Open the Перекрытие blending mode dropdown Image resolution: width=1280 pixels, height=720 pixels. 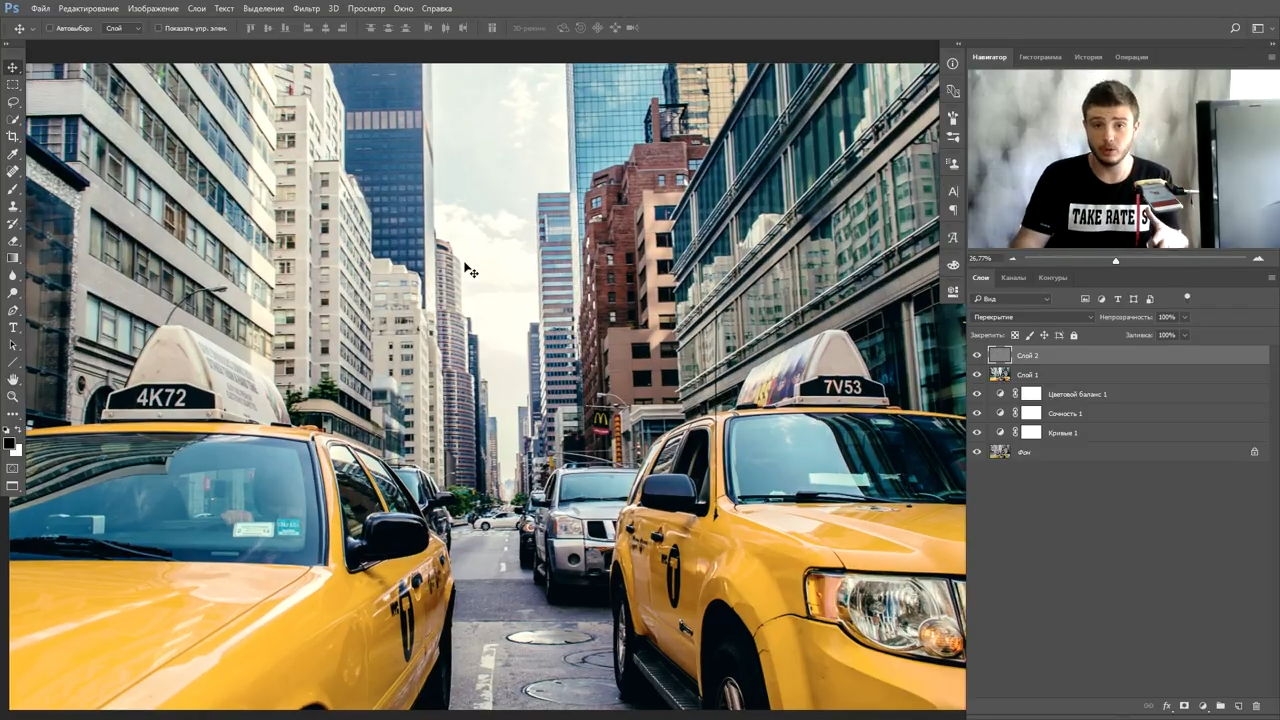[1032, 317]
